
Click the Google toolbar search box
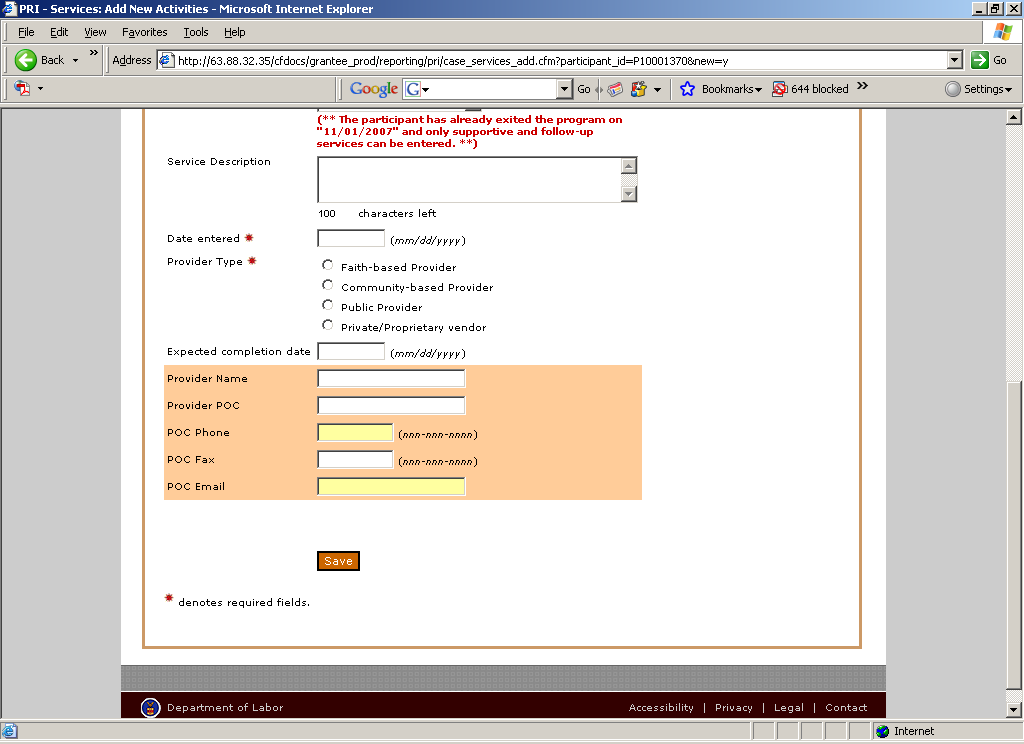tap(494, 89)
